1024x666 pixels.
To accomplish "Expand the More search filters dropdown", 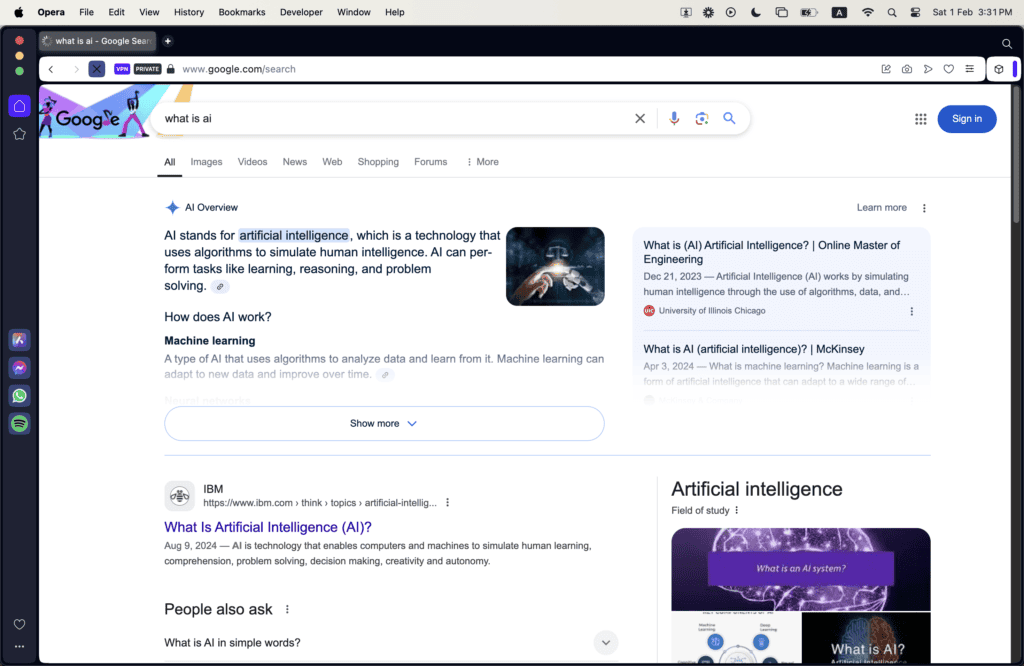I will coord(482,162).
